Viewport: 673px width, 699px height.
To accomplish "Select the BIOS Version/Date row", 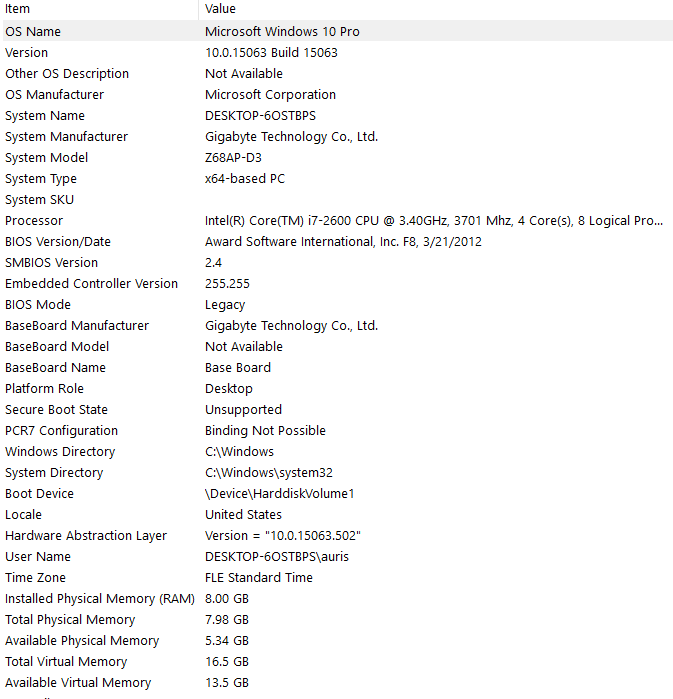I will tap(338, 241).
